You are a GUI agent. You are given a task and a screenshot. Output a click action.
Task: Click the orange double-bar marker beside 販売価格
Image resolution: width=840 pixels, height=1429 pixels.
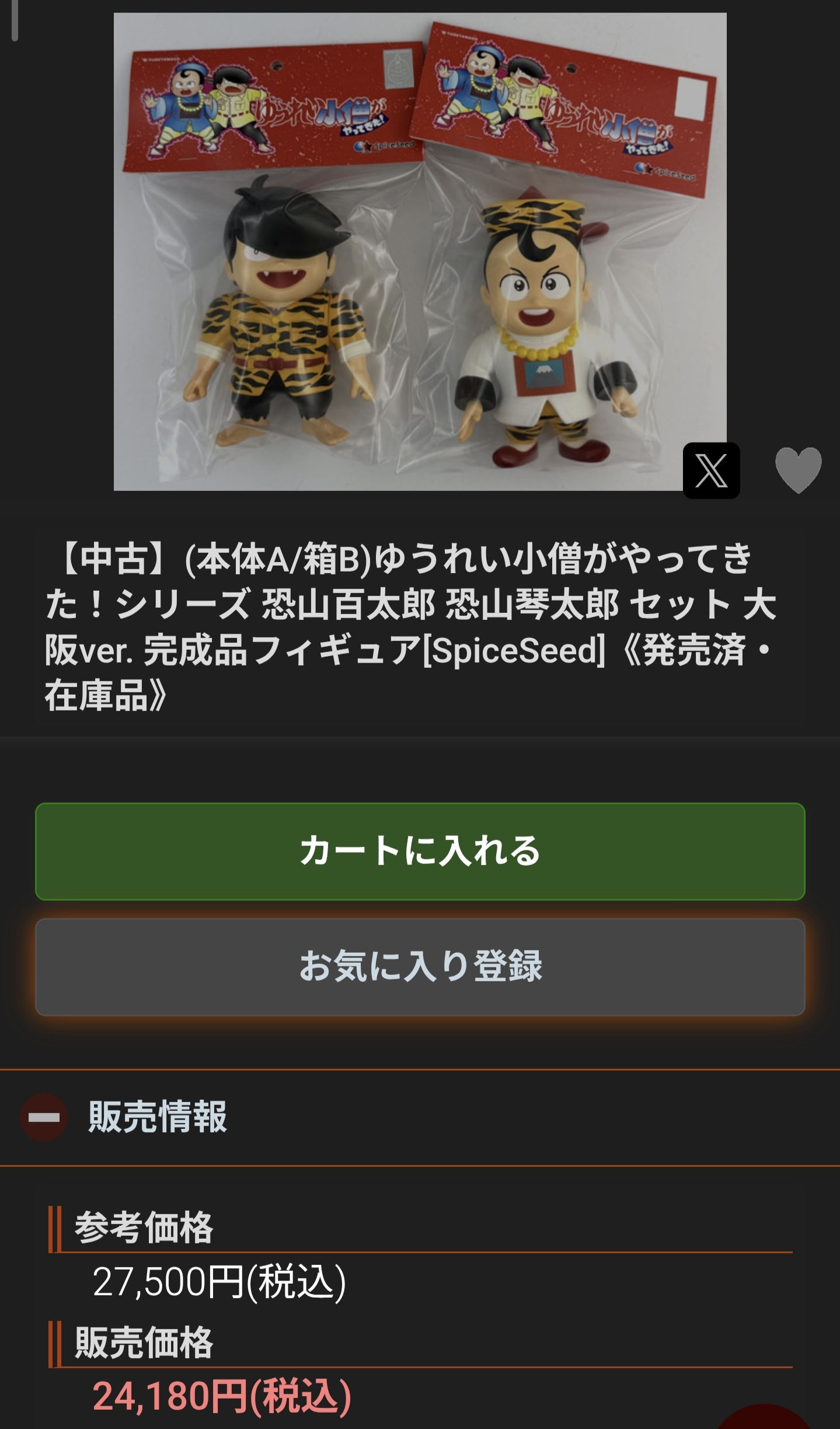pos(55,1344)
